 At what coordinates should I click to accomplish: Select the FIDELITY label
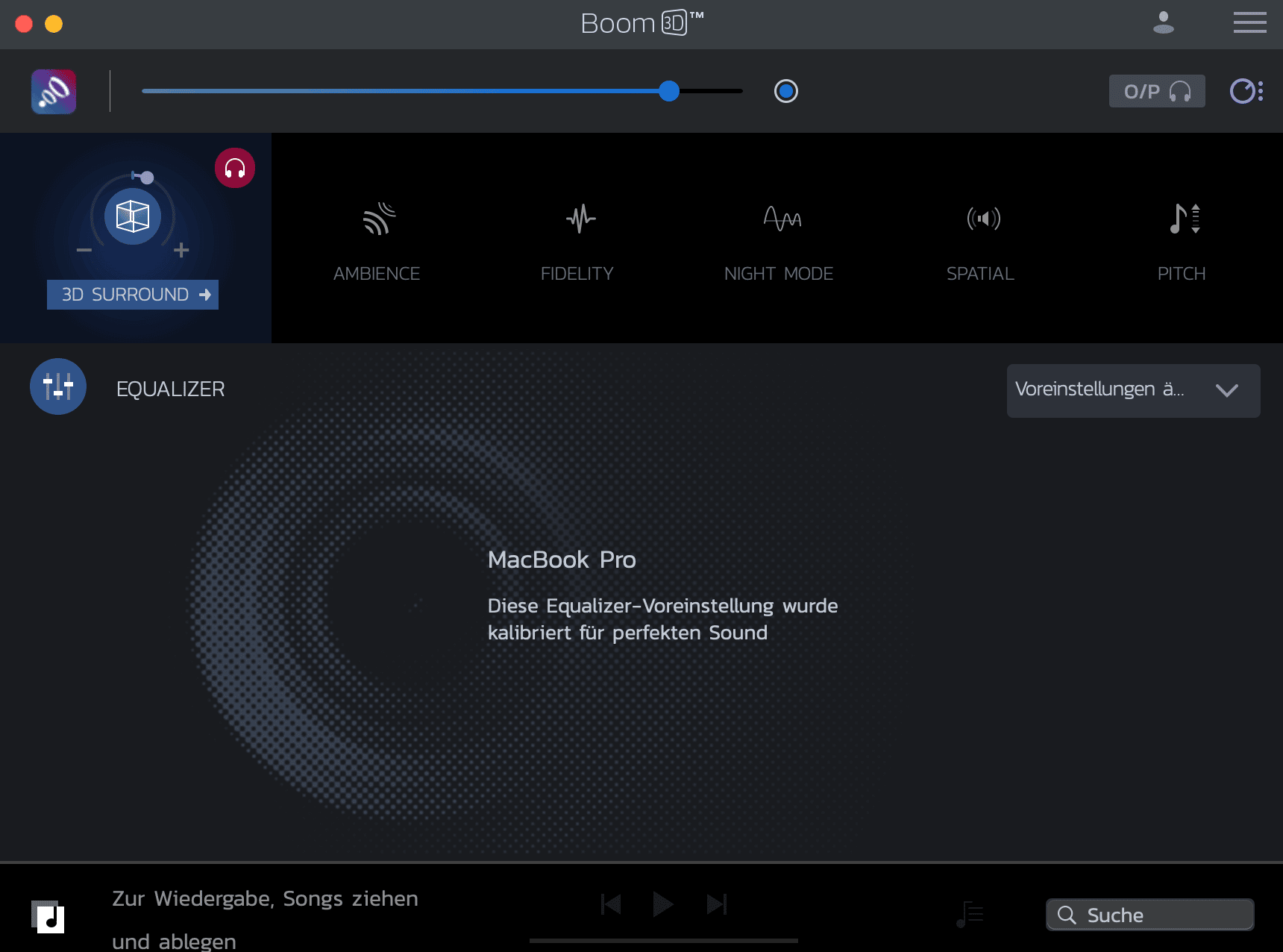[577, 274]
